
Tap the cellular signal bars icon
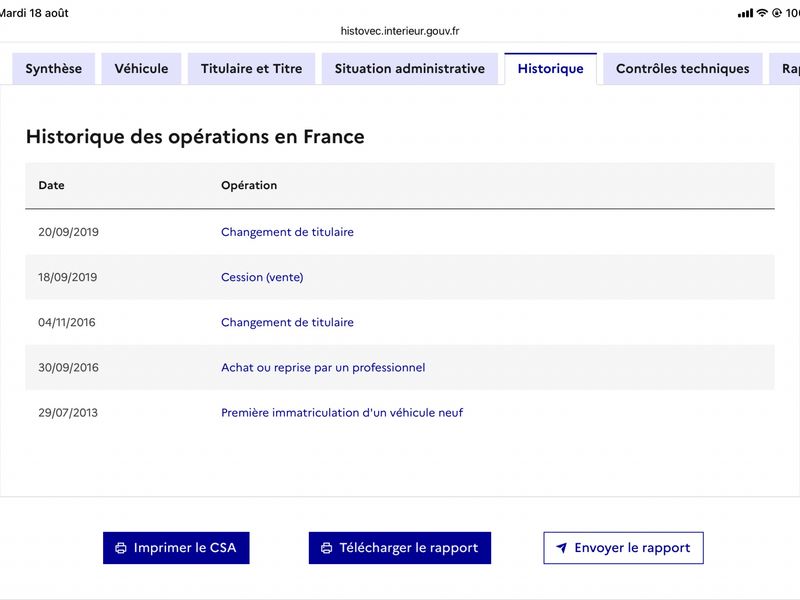point(745,13)
